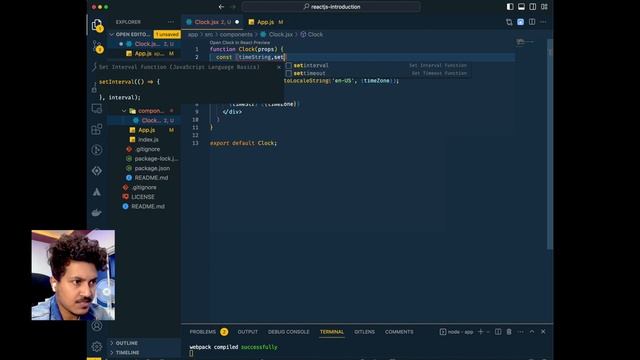Open the root .gitignore file
The width and height of the screenshot is (640, 360).
click(x=144, y=187)
